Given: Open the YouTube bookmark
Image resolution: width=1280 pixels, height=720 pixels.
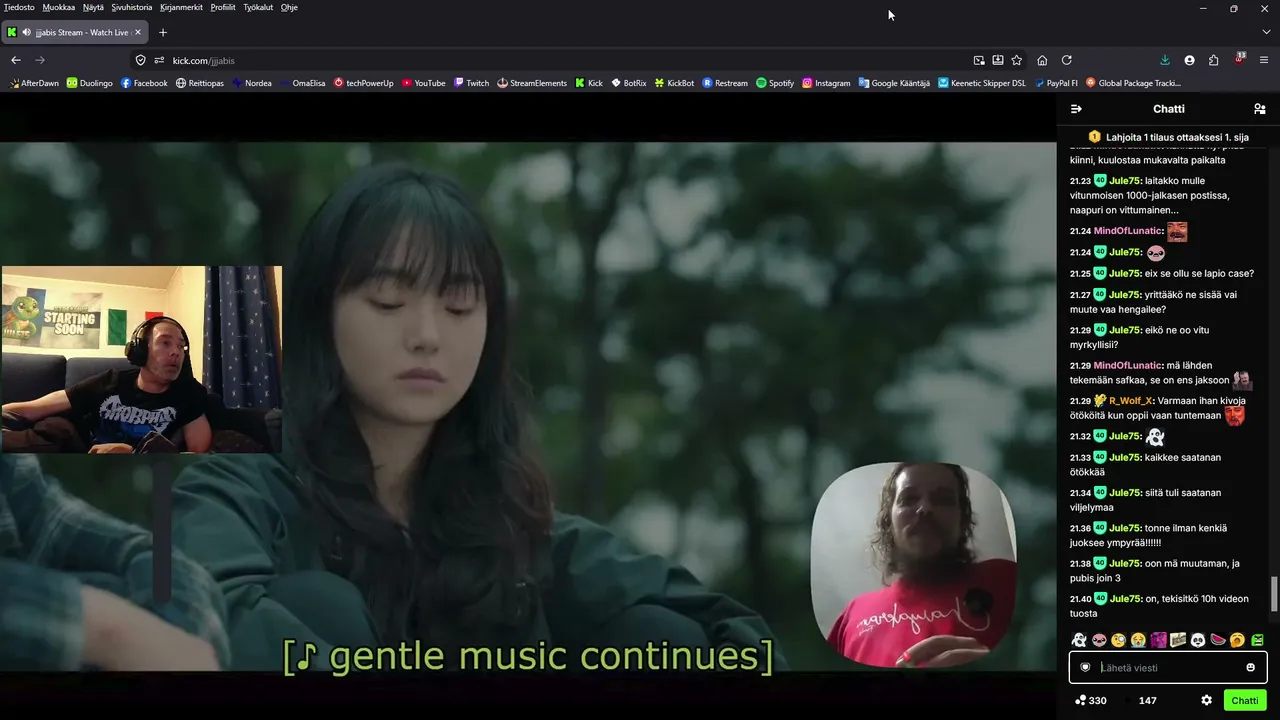Looking at the screenshot, I should click(423, 83).
